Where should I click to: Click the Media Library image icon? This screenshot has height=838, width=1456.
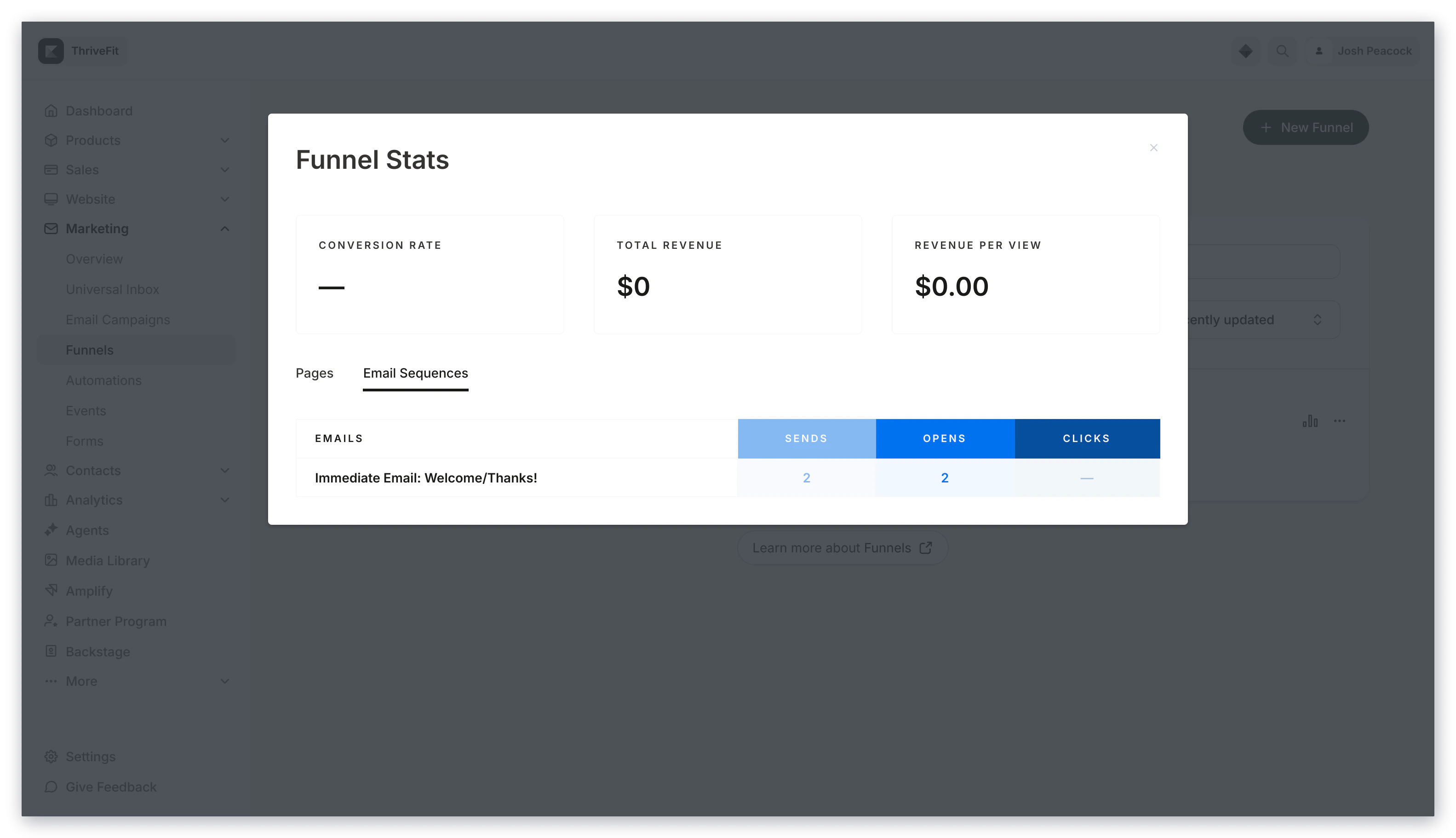pos(51,560)
